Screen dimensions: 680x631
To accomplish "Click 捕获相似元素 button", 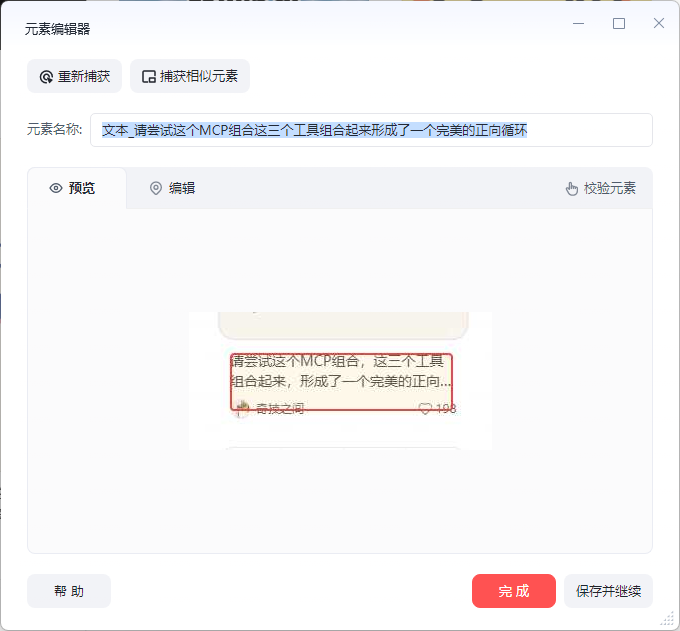I will pos(190,76).
